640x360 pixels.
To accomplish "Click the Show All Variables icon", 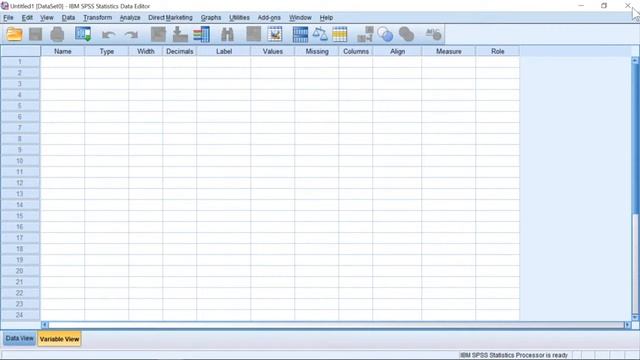I will [407, 34].
